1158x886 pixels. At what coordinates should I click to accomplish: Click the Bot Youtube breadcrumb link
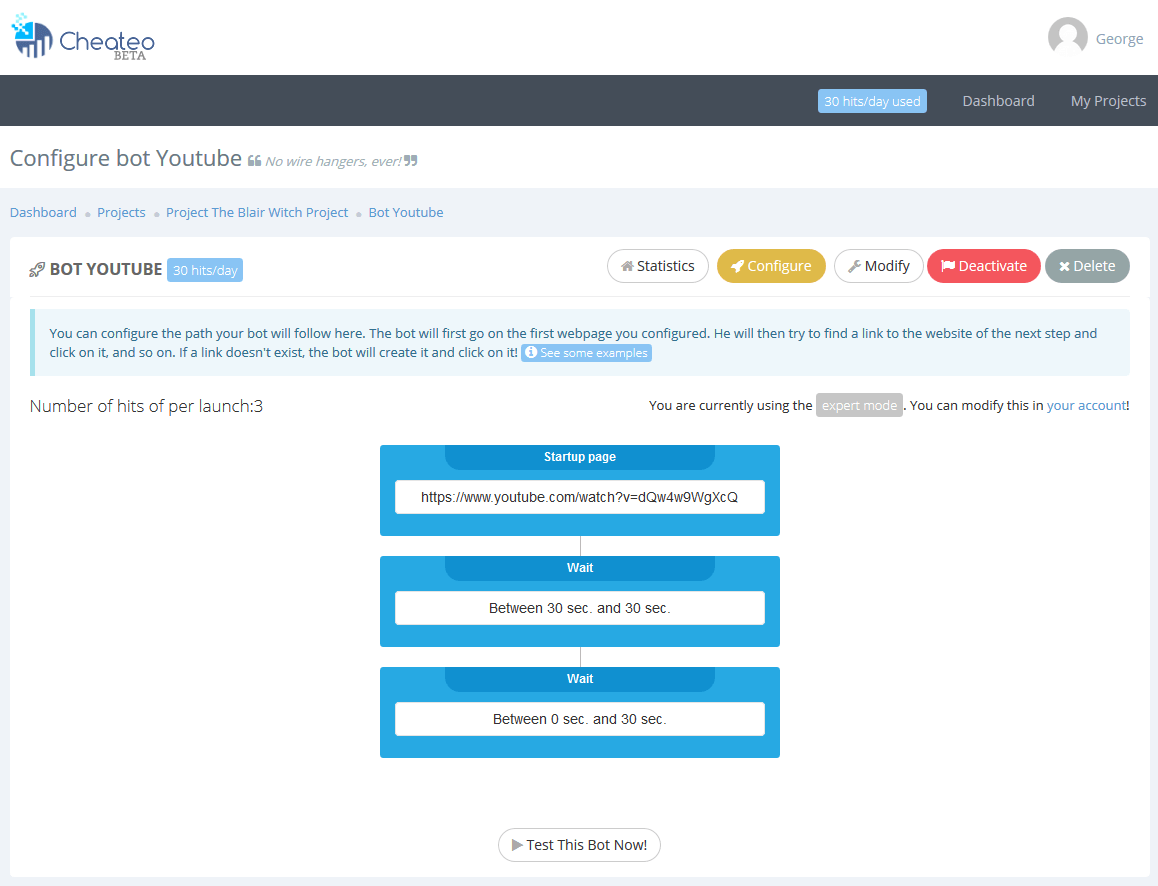point(405,213)
